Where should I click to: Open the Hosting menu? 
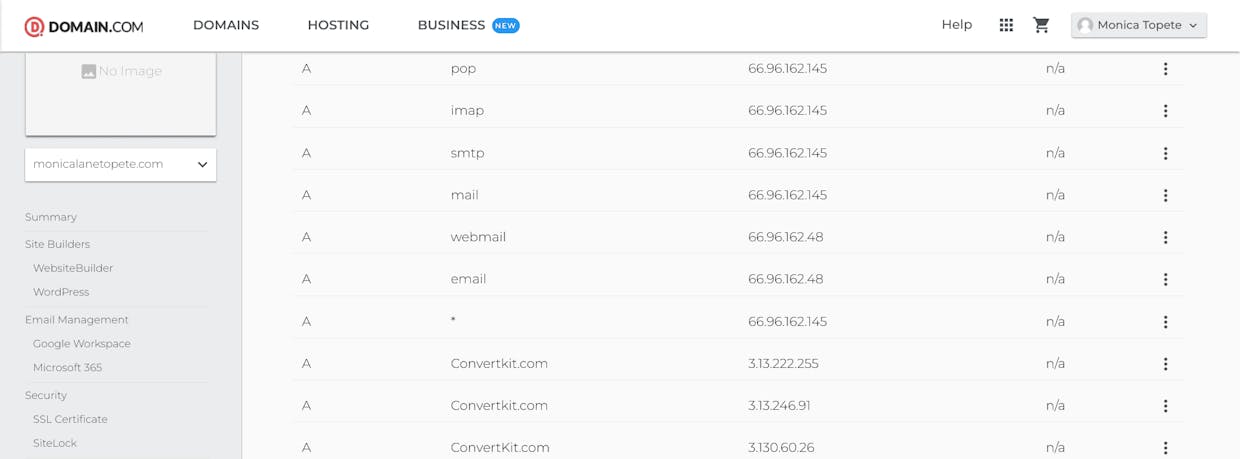point(338,25)
